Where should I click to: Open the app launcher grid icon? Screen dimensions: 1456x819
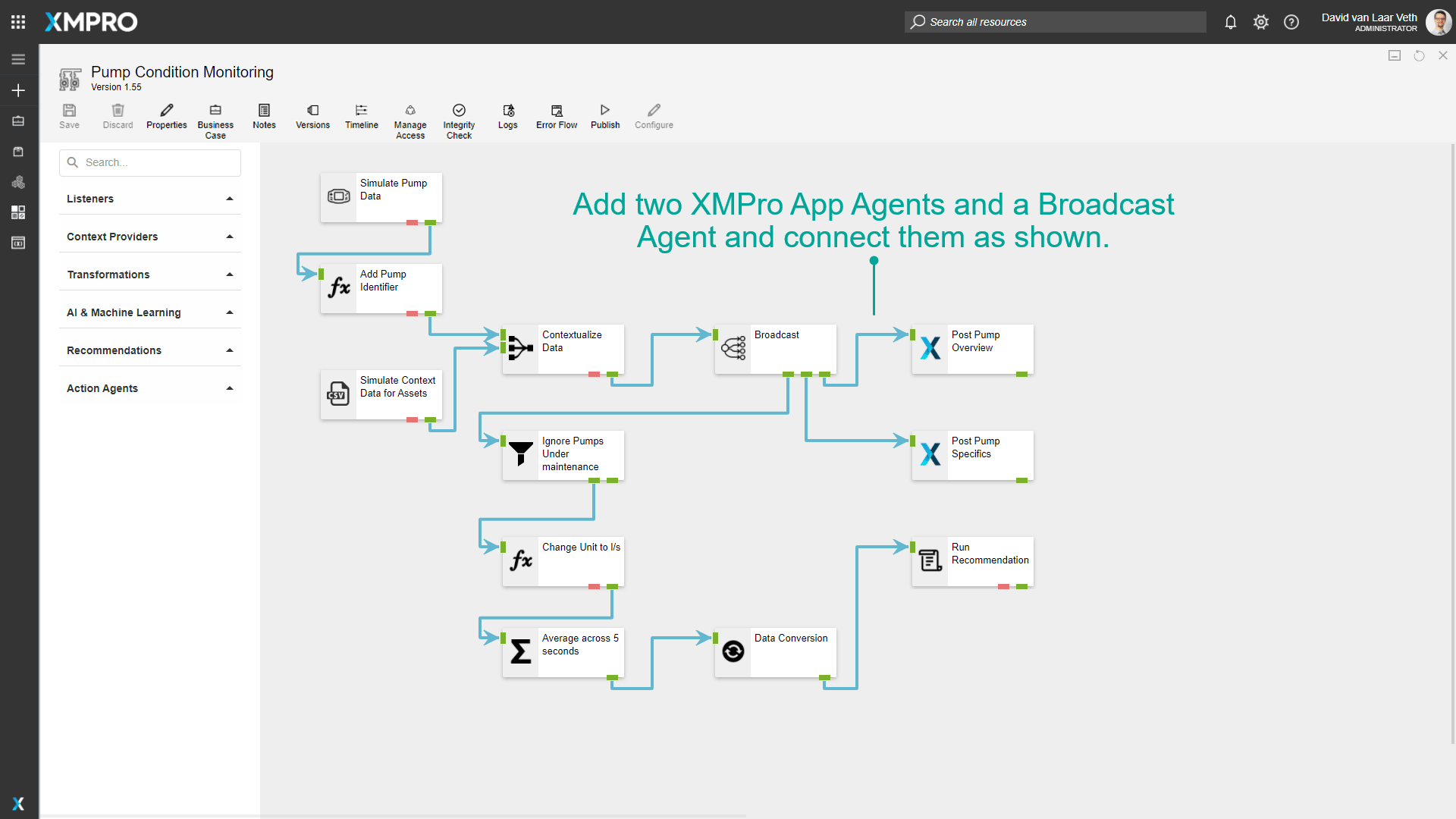tap(18, 22)
